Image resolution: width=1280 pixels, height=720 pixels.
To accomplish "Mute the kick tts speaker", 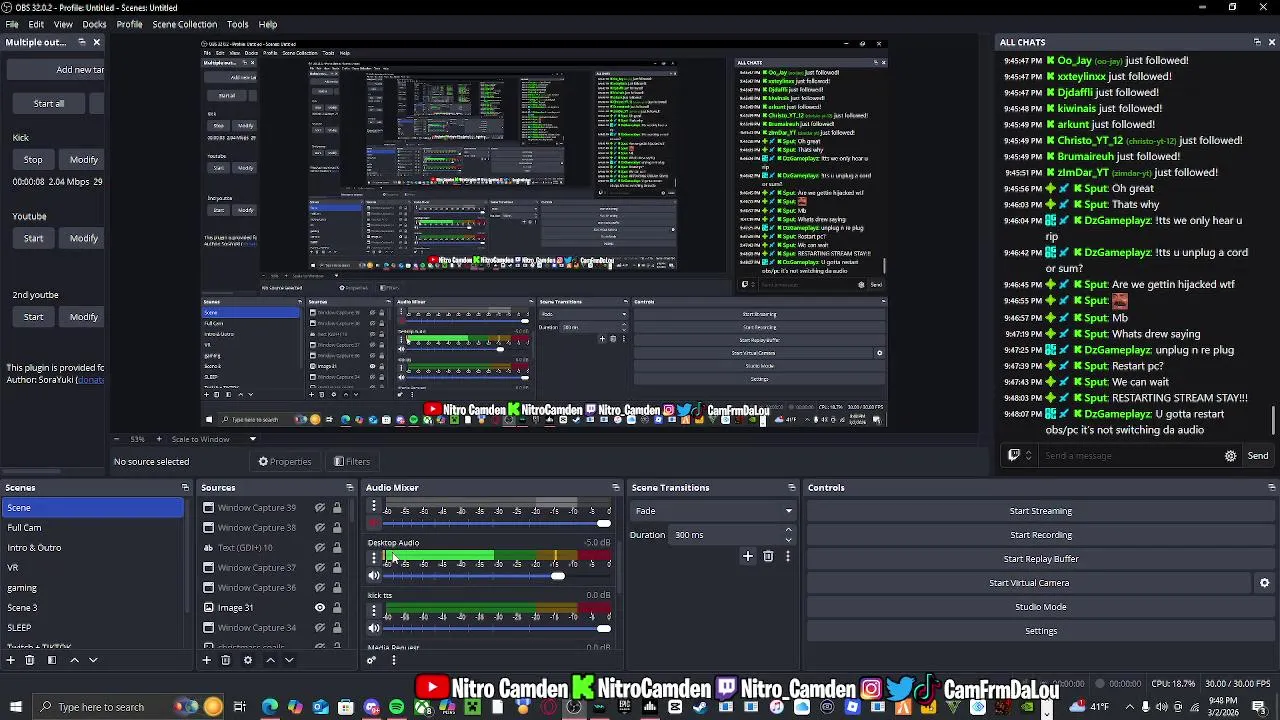I will pos(374,628).
